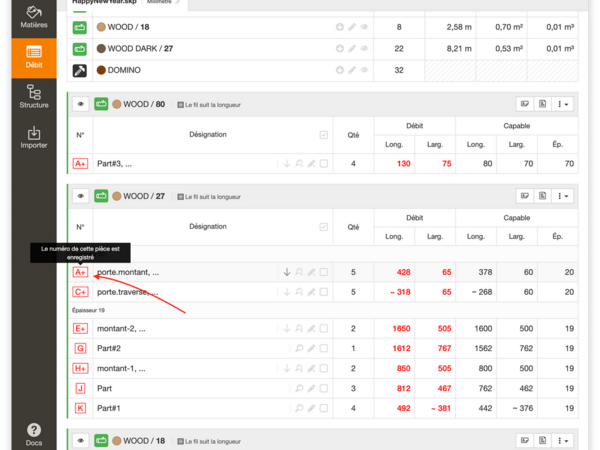
Task: Click the down arrow icon on porte.montant row
Action: coord(287,272)
